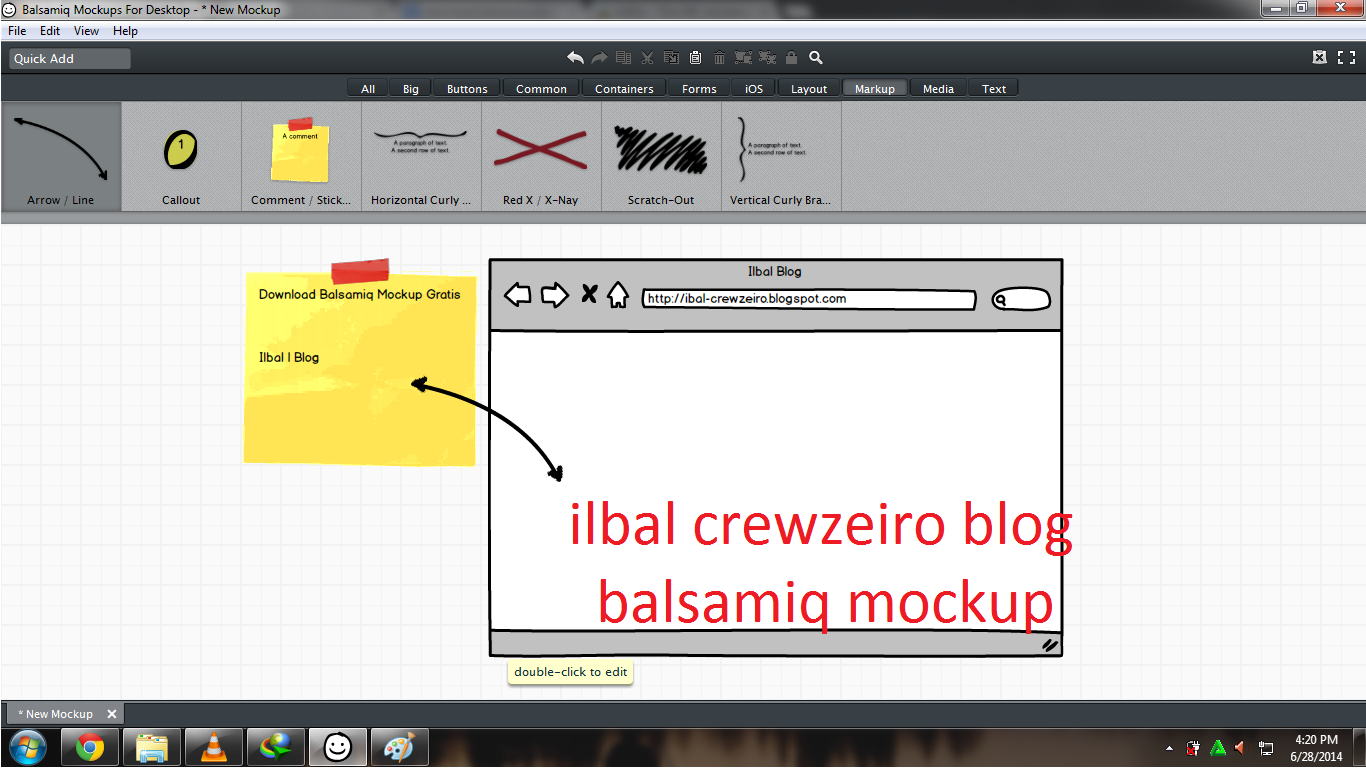Click the magnifier zoom icon in toolbar
Image resolution: width=1366 pixels, height=768 pixels.
point(816,58)
